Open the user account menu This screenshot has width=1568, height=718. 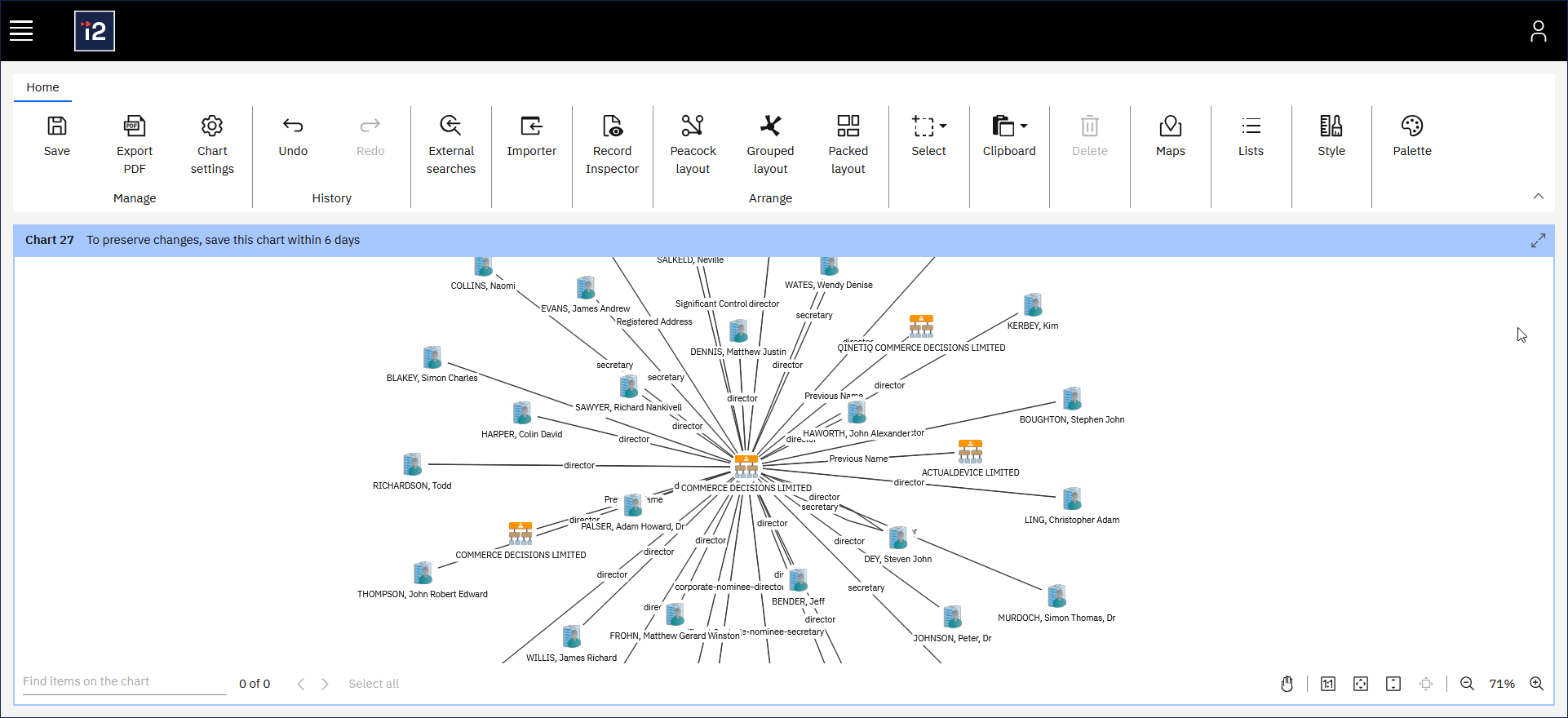point(1538,31)
